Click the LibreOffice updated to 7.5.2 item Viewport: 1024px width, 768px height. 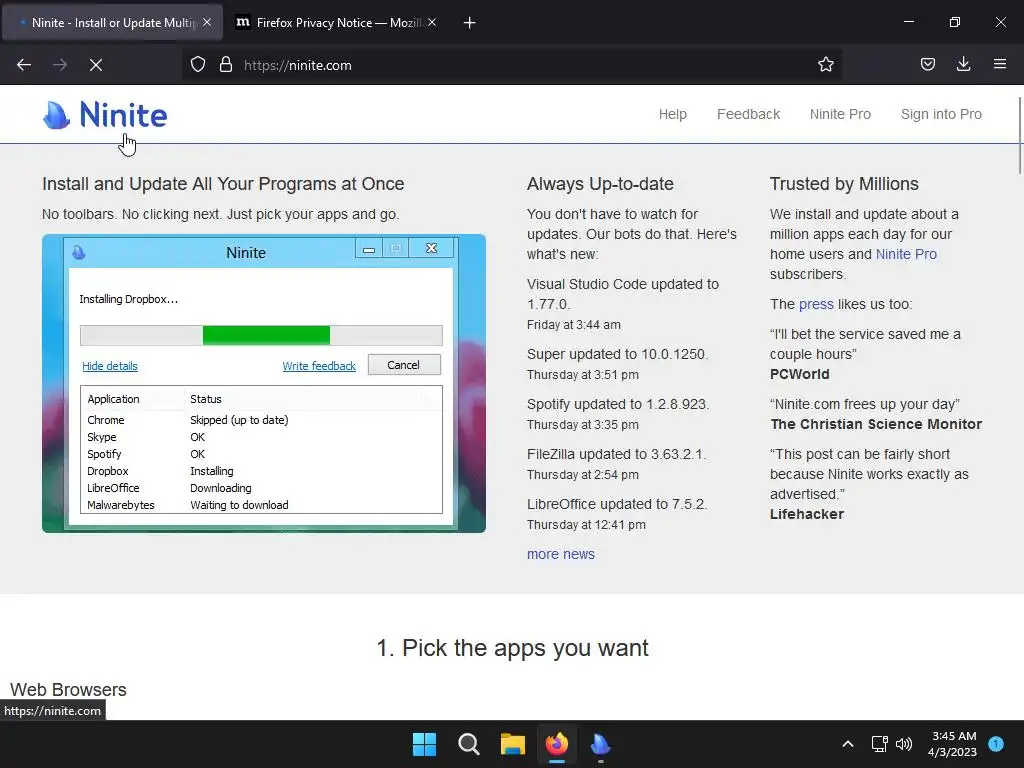point(617,504)
